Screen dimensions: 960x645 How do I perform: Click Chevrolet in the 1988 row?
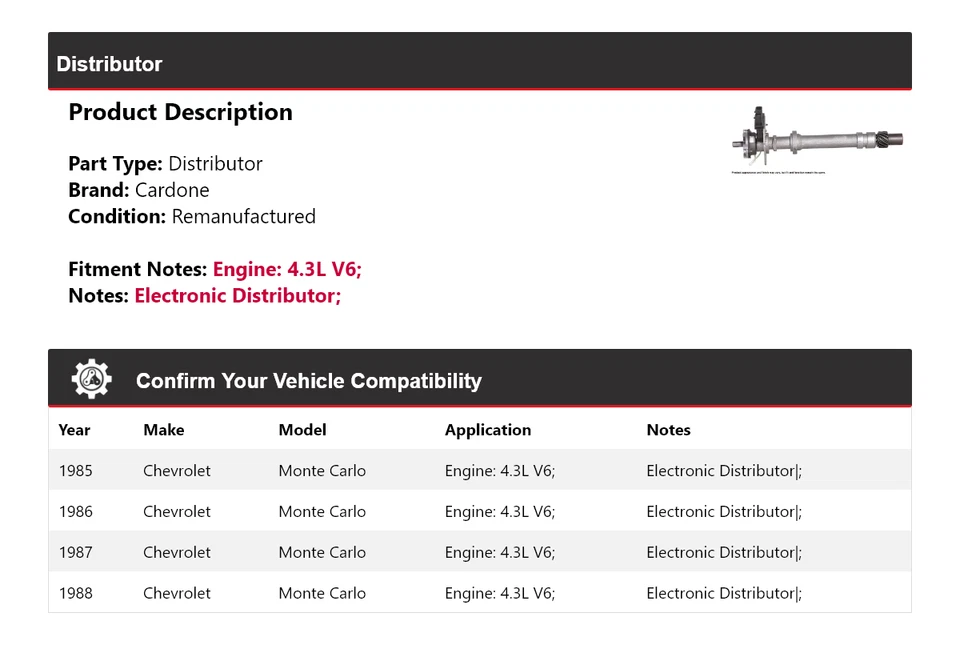coord(177,593)
